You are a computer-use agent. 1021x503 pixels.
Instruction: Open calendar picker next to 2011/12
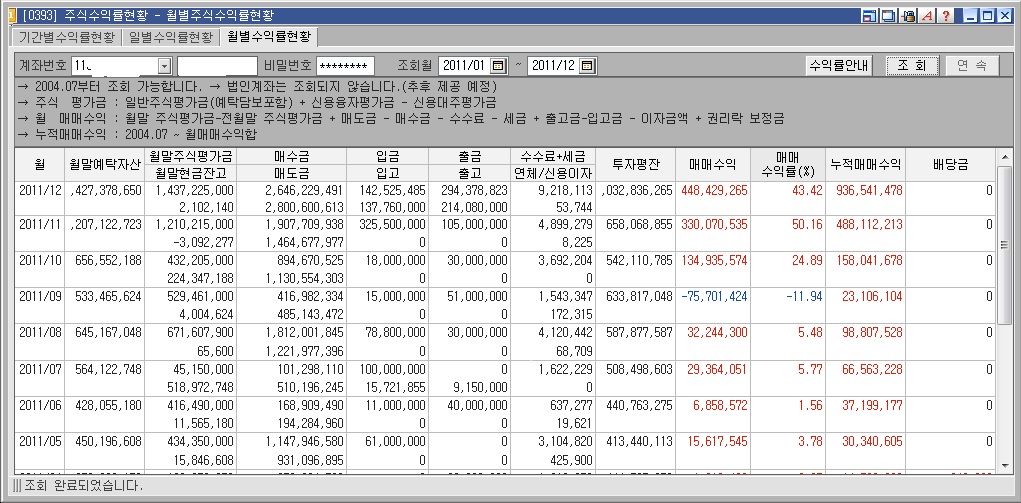(x=587, y=66)
